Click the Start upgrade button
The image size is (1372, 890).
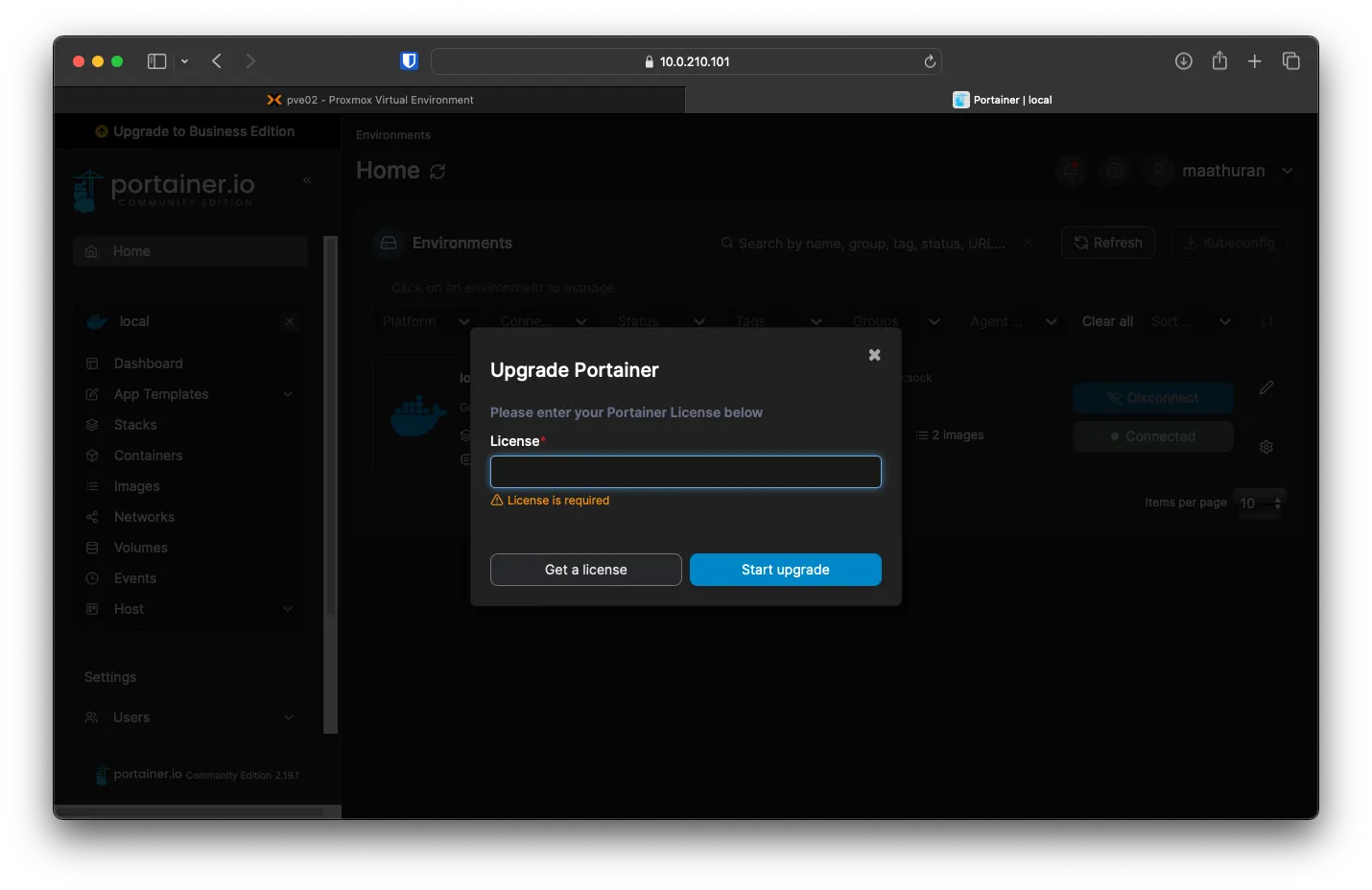pyautogui.click(x=785, y=570)
